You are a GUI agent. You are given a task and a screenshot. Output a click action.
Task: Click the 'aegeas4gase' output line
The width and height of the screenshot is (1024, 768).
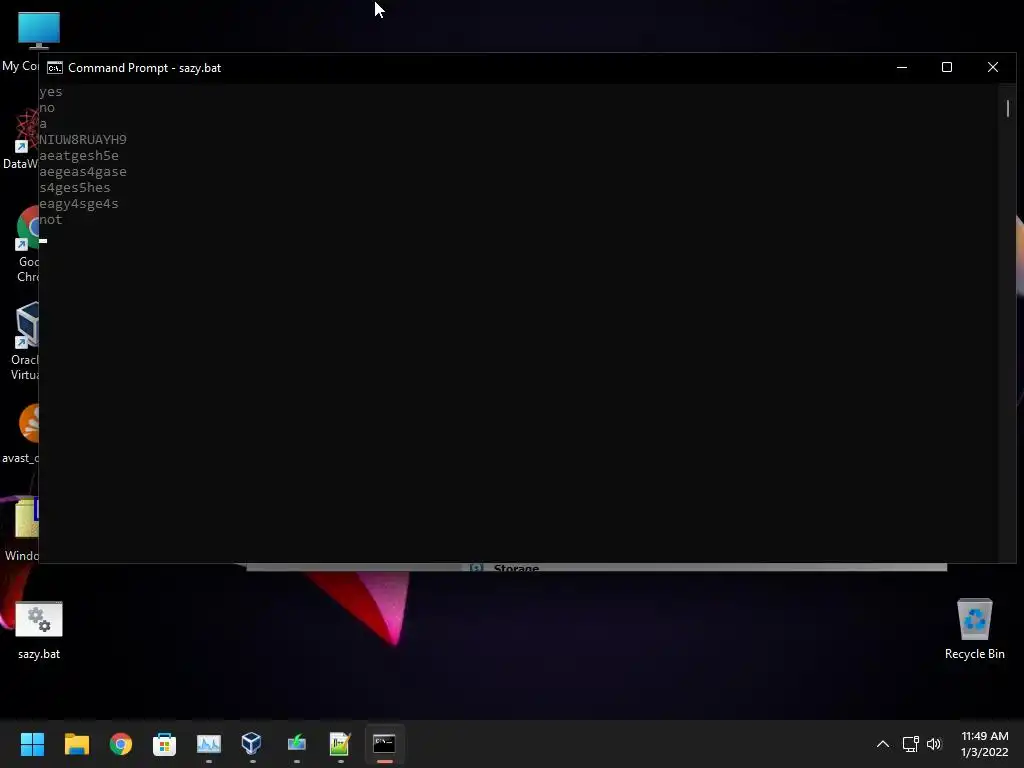click(83, 172)
